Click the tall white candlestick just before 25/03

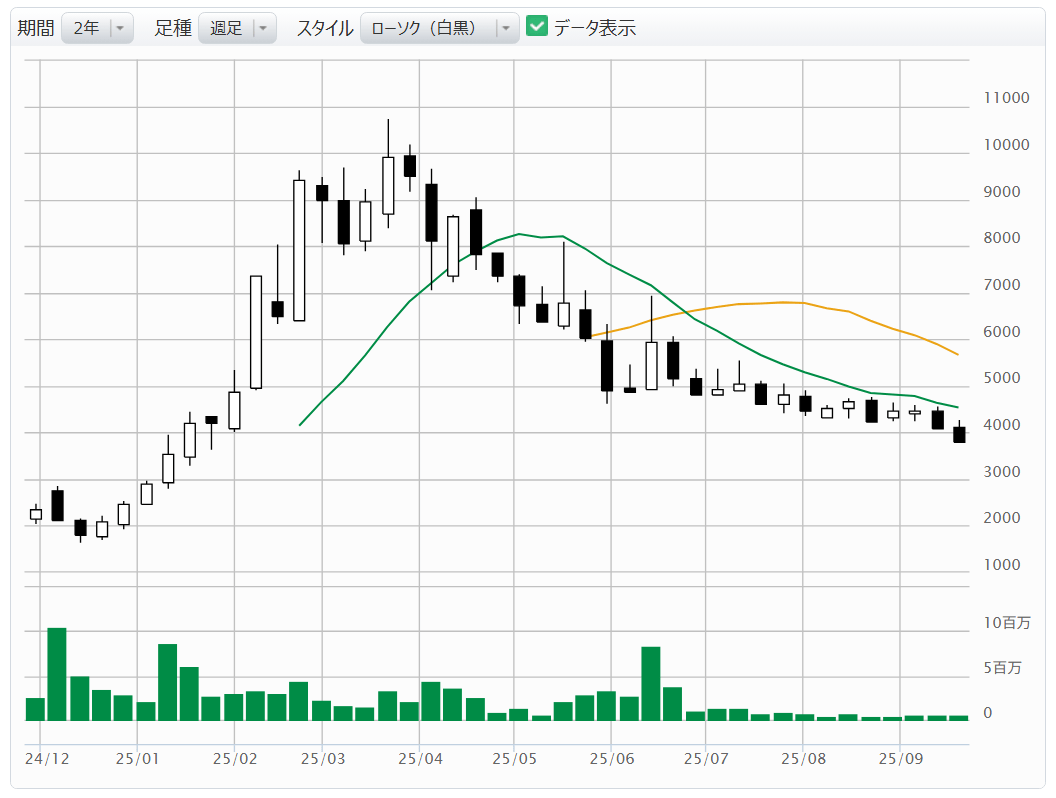(299, 250)
